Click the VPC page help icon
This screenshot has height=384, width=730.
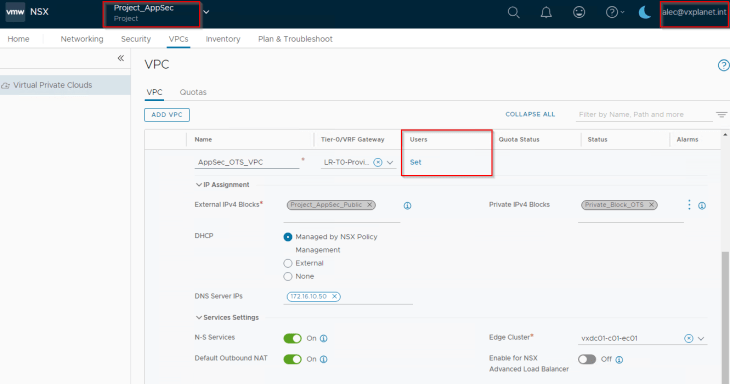tap(723, 65)
